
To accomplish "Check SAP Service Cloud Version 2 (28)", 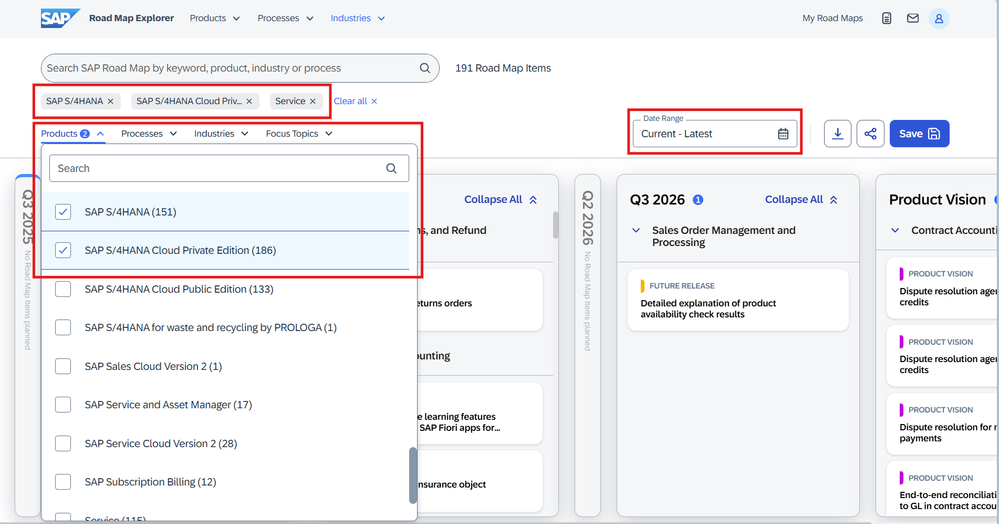I will coord(63,444).
